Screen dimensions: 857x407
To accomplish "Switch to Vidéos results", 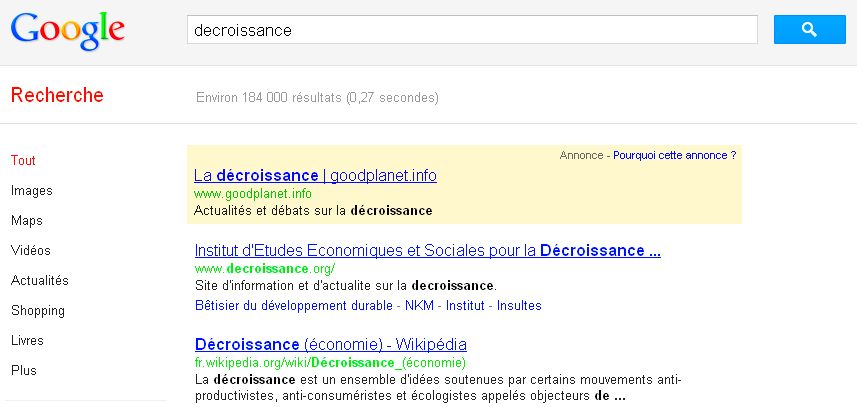I will [31, 250].
